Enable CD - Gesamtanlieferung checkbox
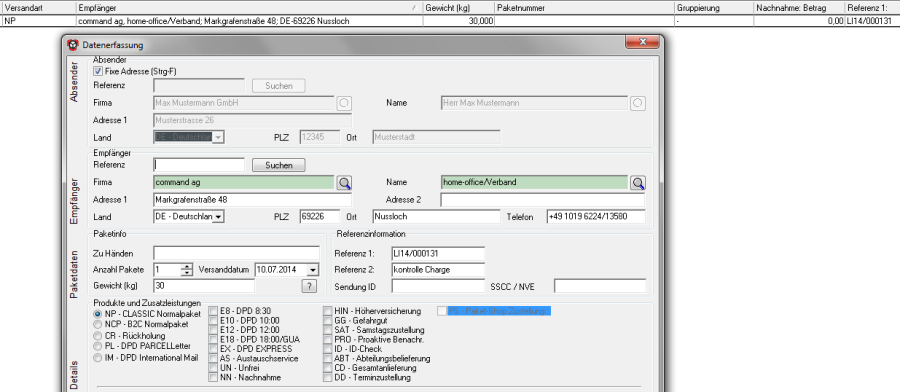This screenshot has width=900, height=392. [x=327, y=368]
